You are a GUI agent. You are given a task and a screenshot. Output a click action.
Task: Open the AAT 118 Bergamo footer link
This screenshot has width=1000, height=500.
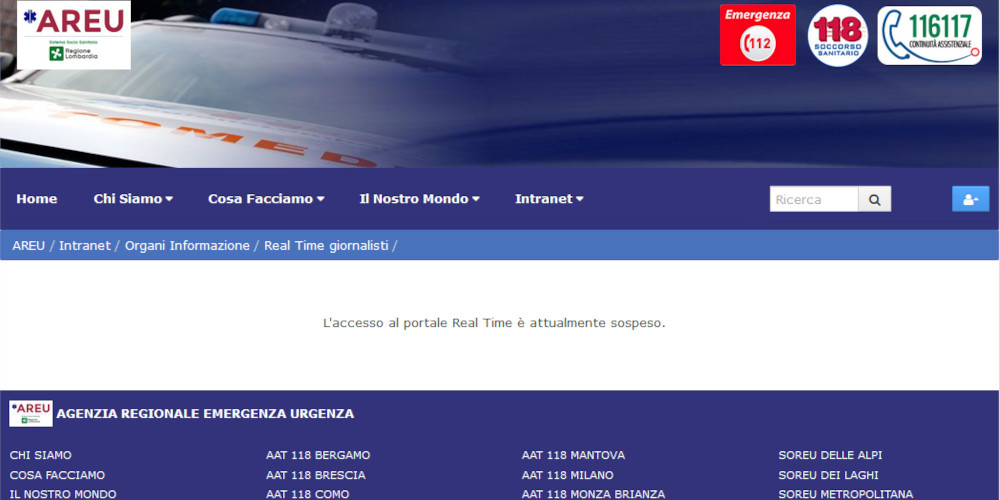pyautogui.click(x=318, y=455)
